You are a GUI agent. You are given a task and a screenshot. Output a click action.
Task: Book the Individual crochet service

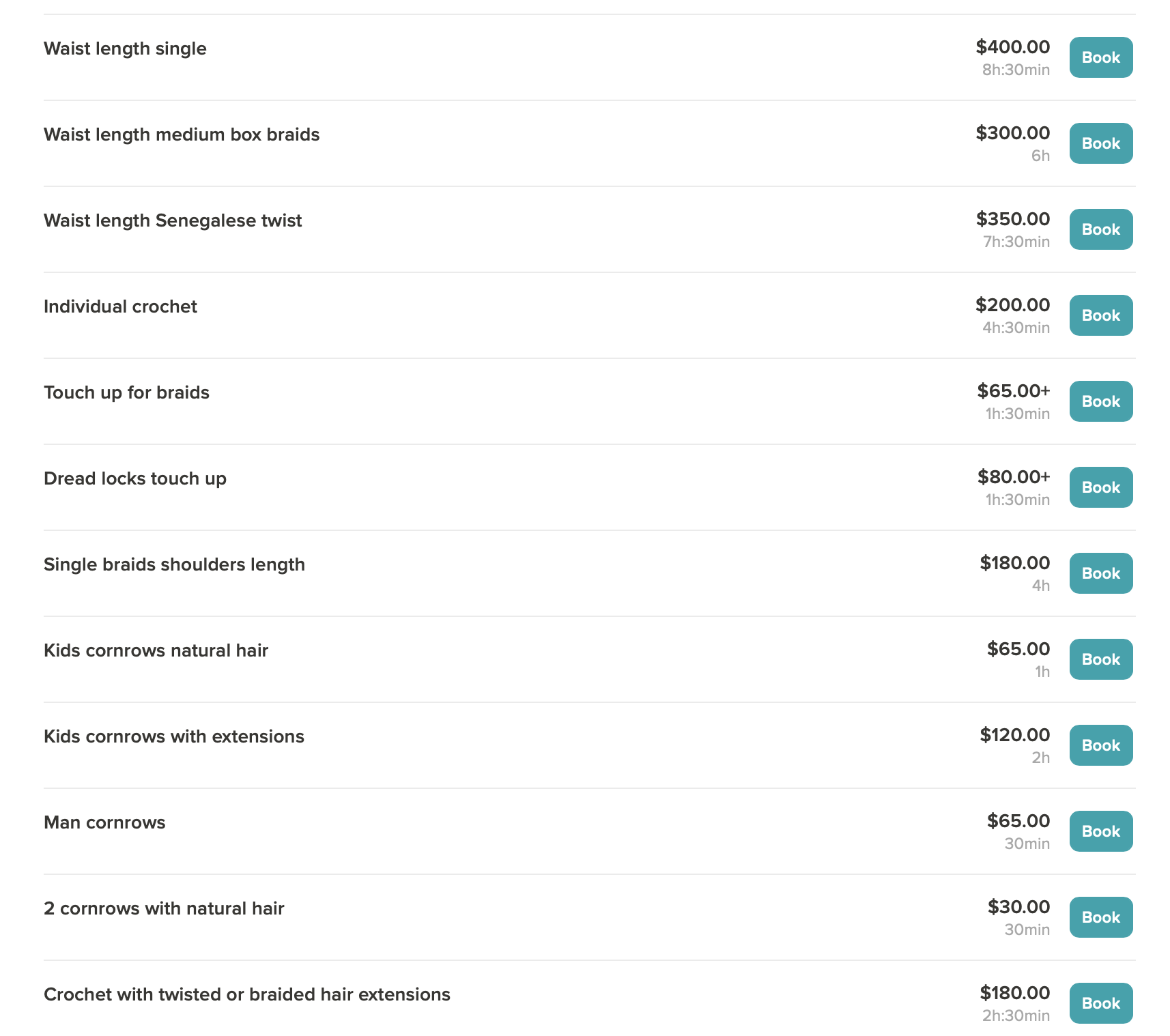coord(1100,315)
